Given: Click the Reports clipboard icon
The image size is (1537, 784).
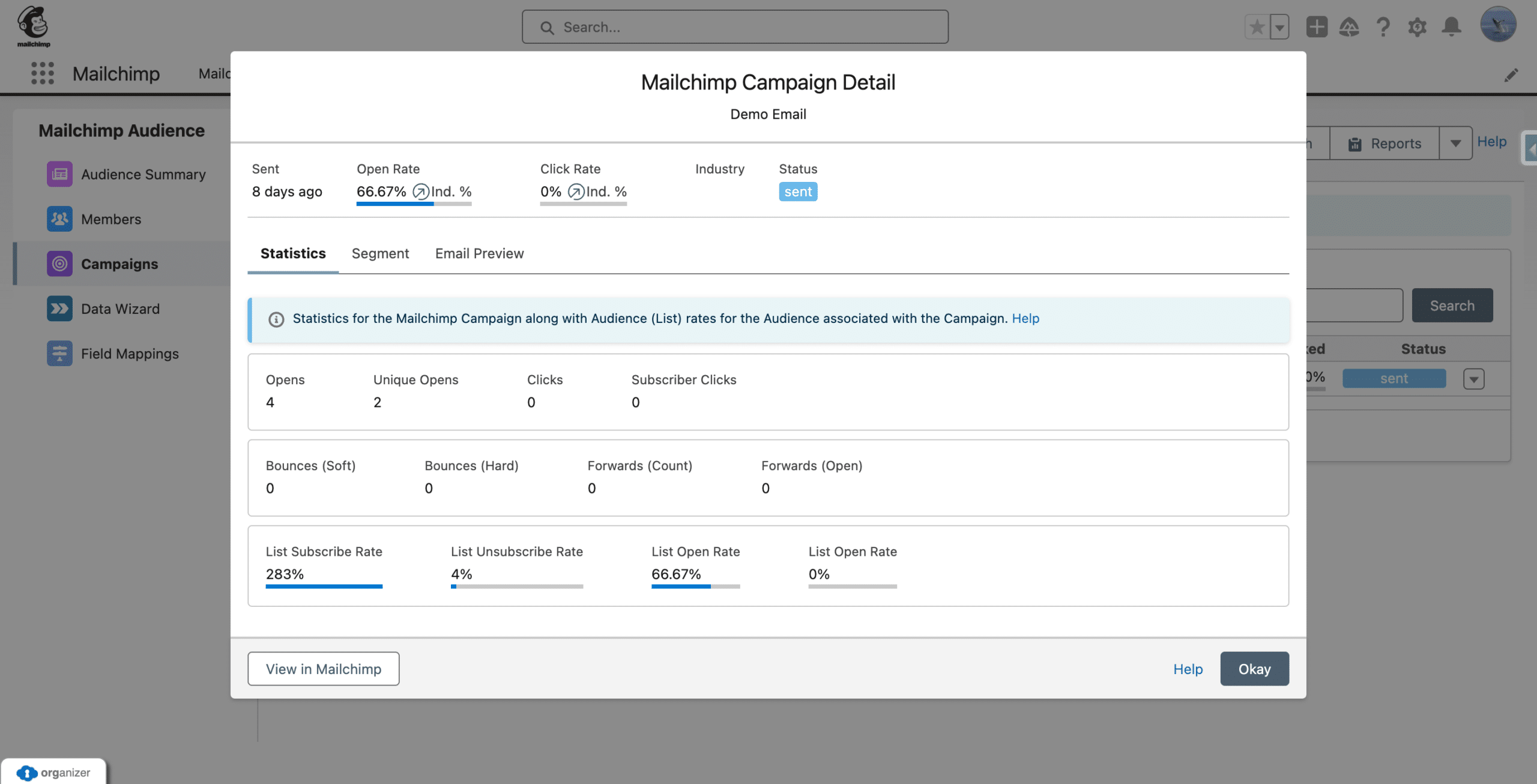Looking at the screenshot, I should point(1355,144).
